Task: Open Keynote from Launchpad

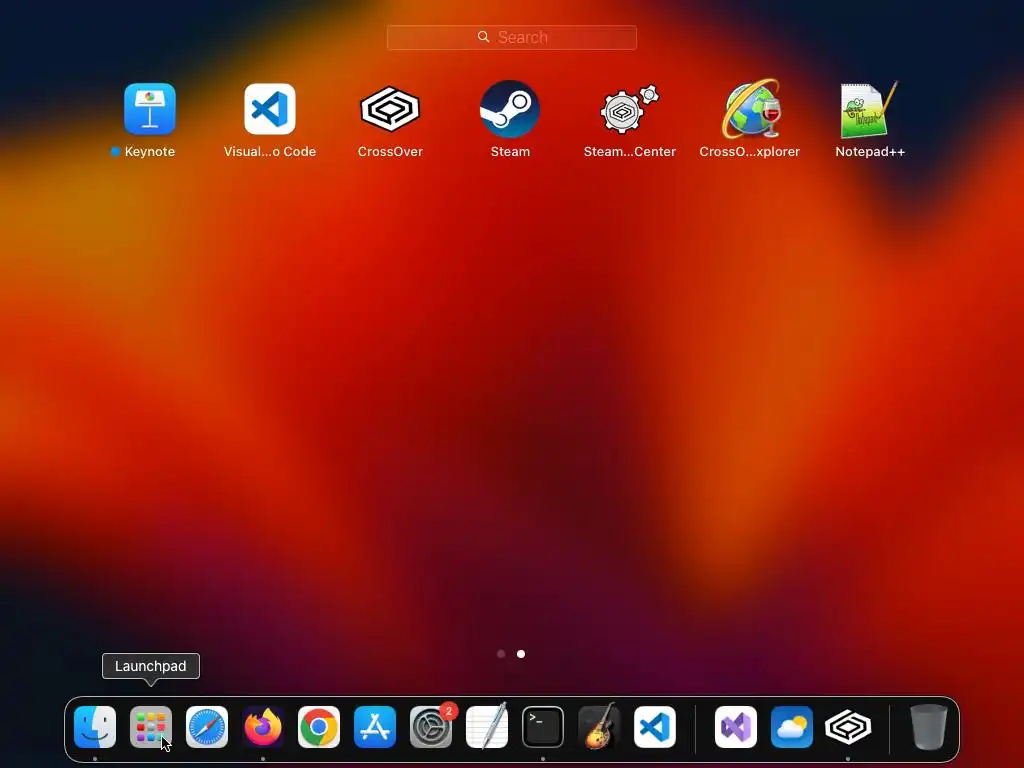Action: tap(150, 109)
